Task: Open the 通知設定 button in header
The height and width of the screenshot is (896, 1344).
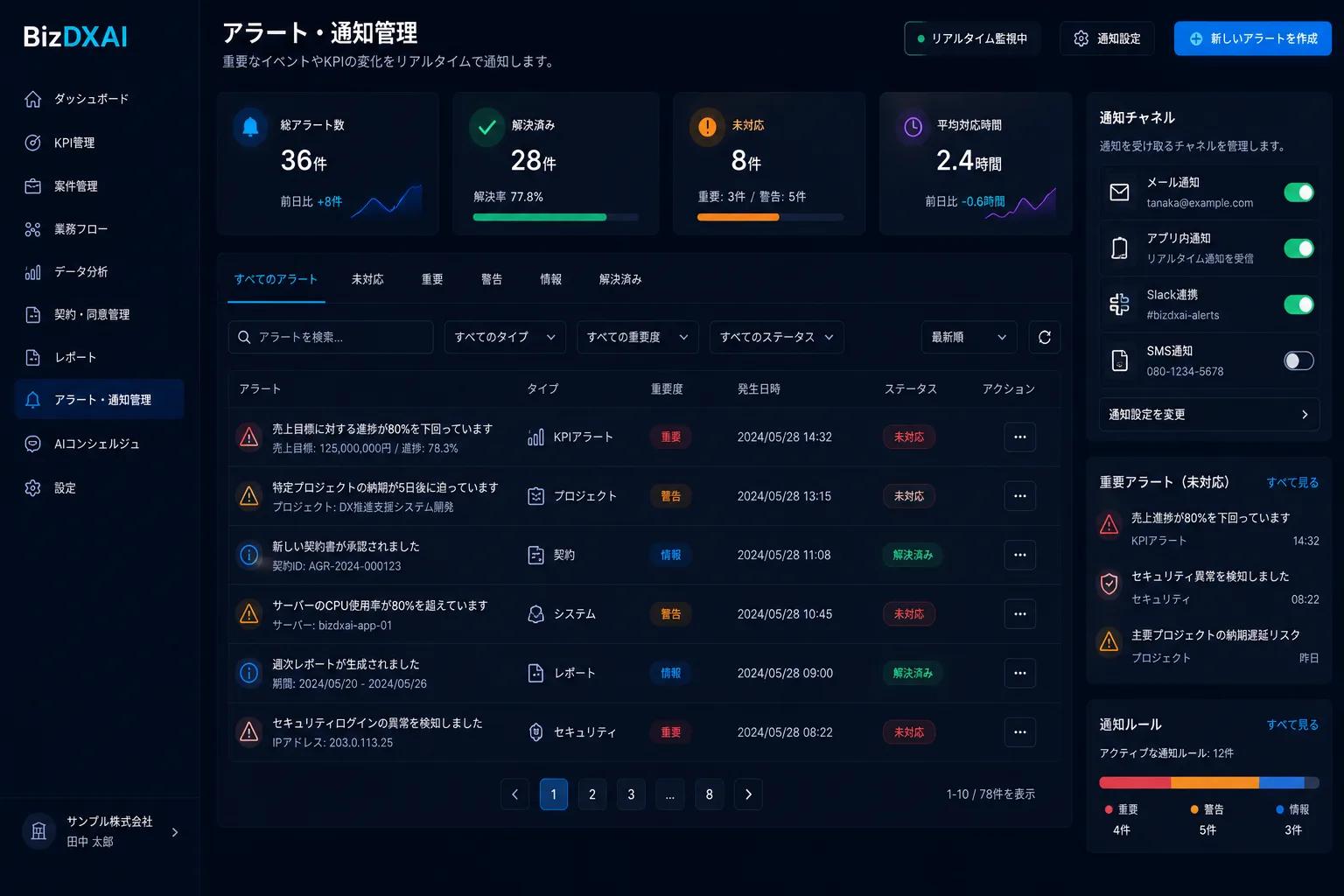Action: click(1107, 38)
